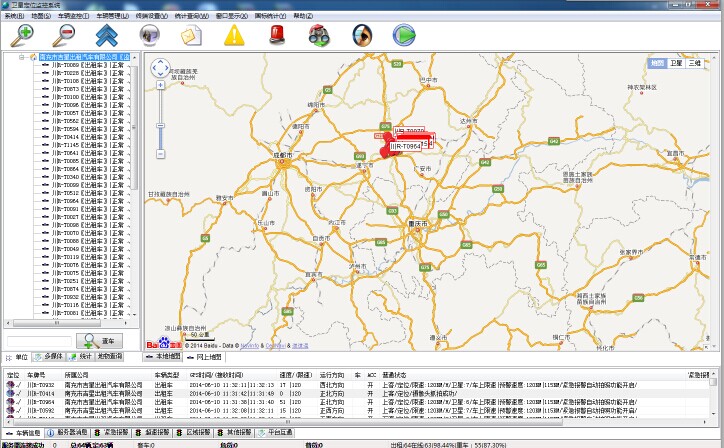Open the 区域报警 bottom tab
The width and height of the screenshot is (724, 448).
click(193, 433)
